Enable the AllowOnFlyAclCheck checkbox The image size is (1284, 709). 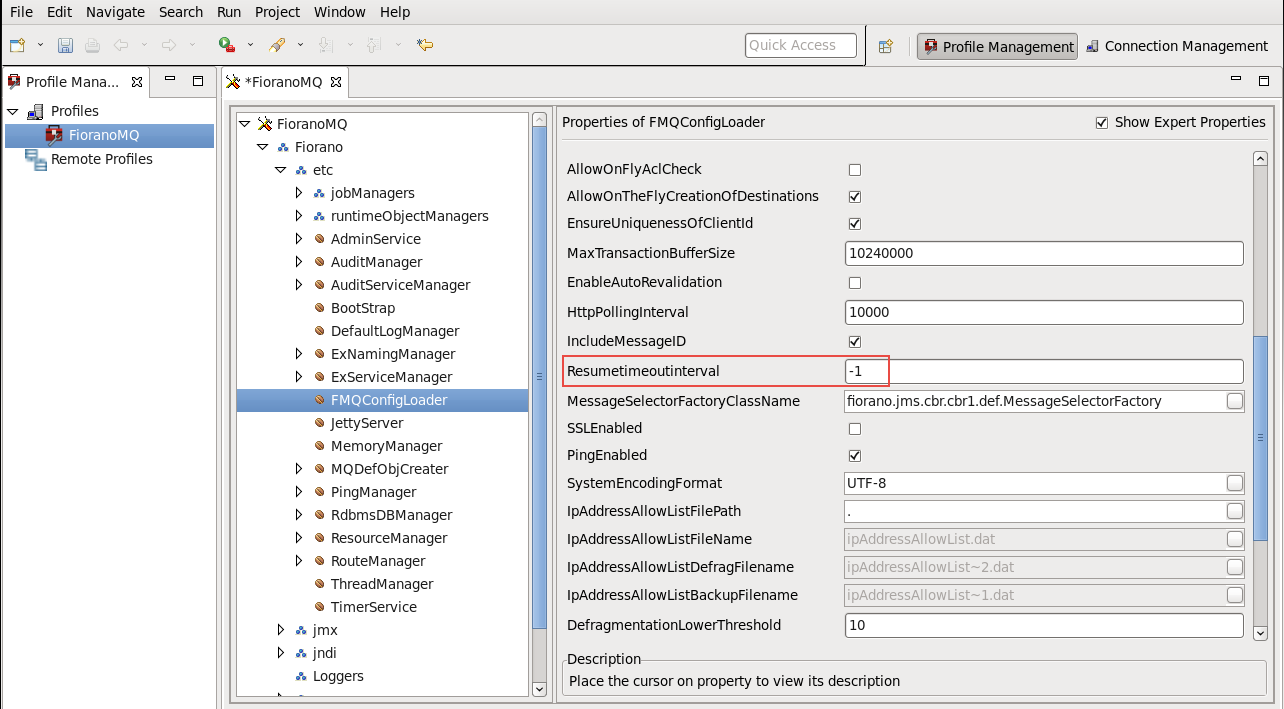coord(854,170)
